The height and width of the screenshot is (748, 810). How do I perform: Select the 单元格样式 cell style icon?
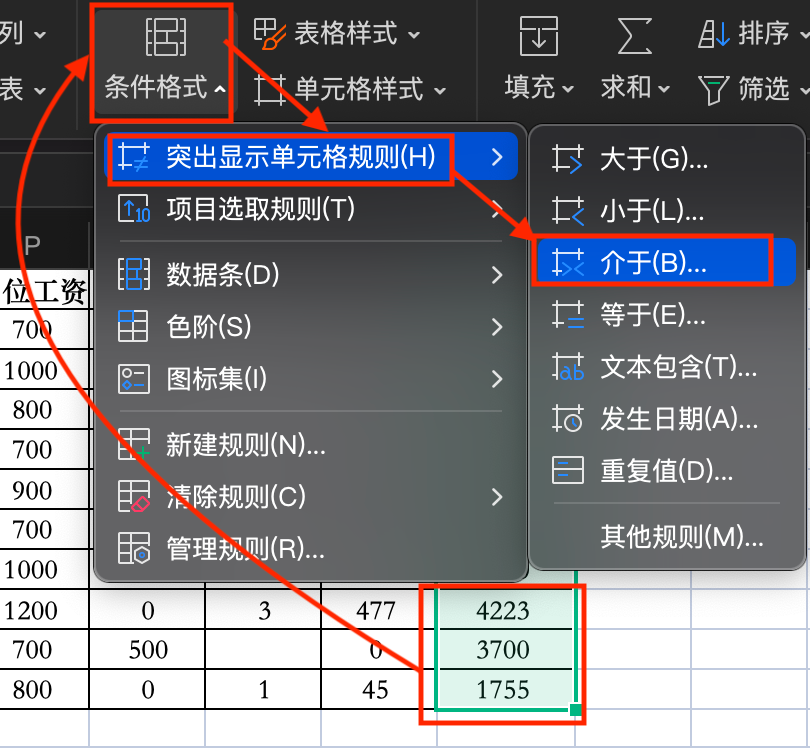(268, 90)
